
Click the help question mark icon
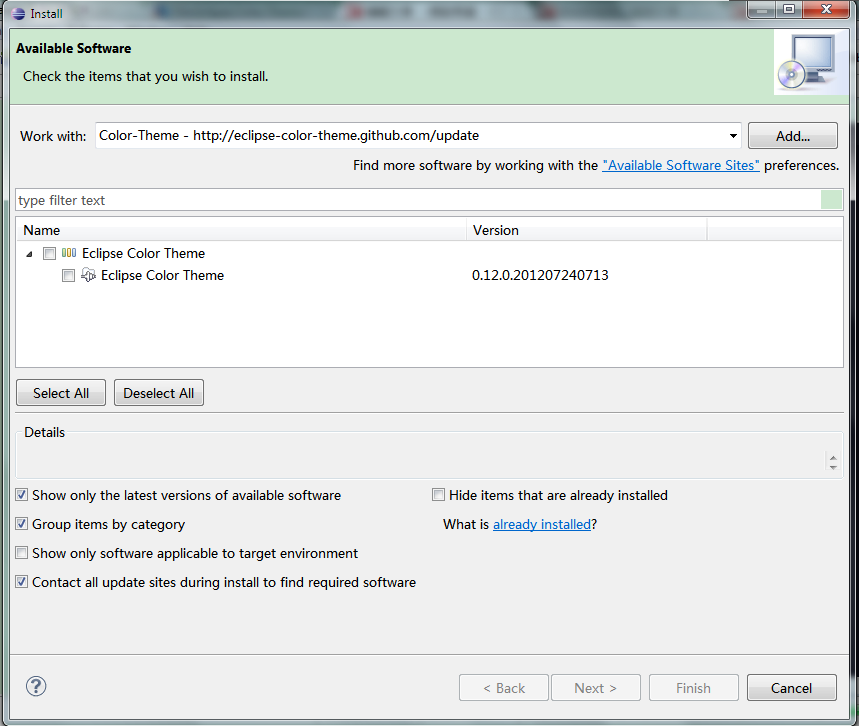[x=36, y=686]
